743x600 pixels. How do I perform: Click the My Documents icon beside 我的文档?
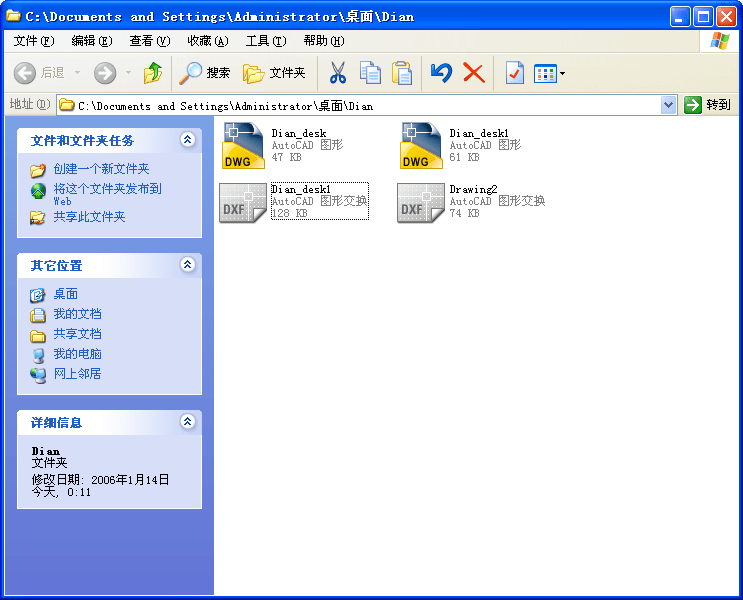point(38,315)
